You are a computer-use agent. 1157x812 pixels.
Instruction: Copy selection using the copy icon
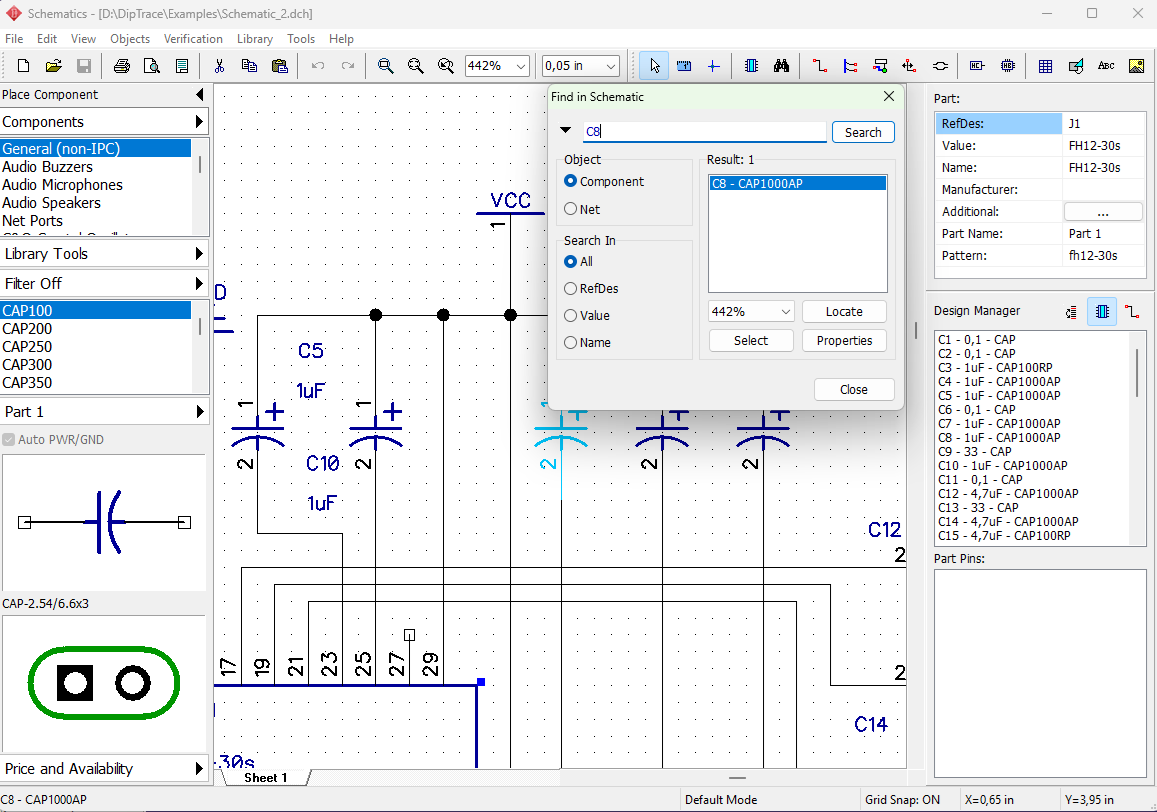249,66
